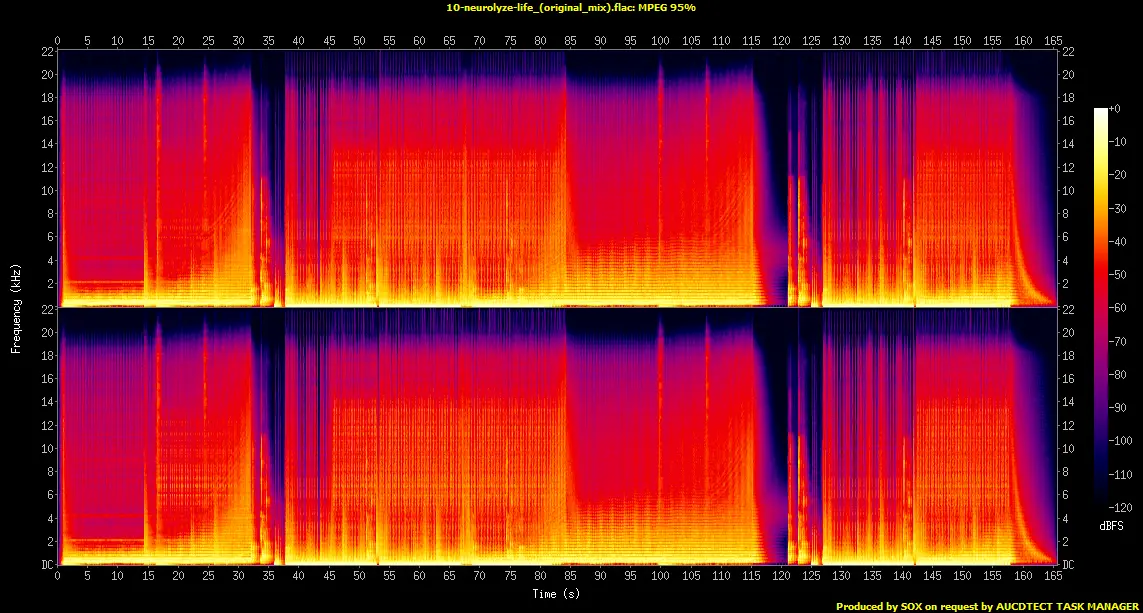1143x613 pixels.
Task: Click the 'Frequency (kHz)' axis label
Action: tap(15, 307)
